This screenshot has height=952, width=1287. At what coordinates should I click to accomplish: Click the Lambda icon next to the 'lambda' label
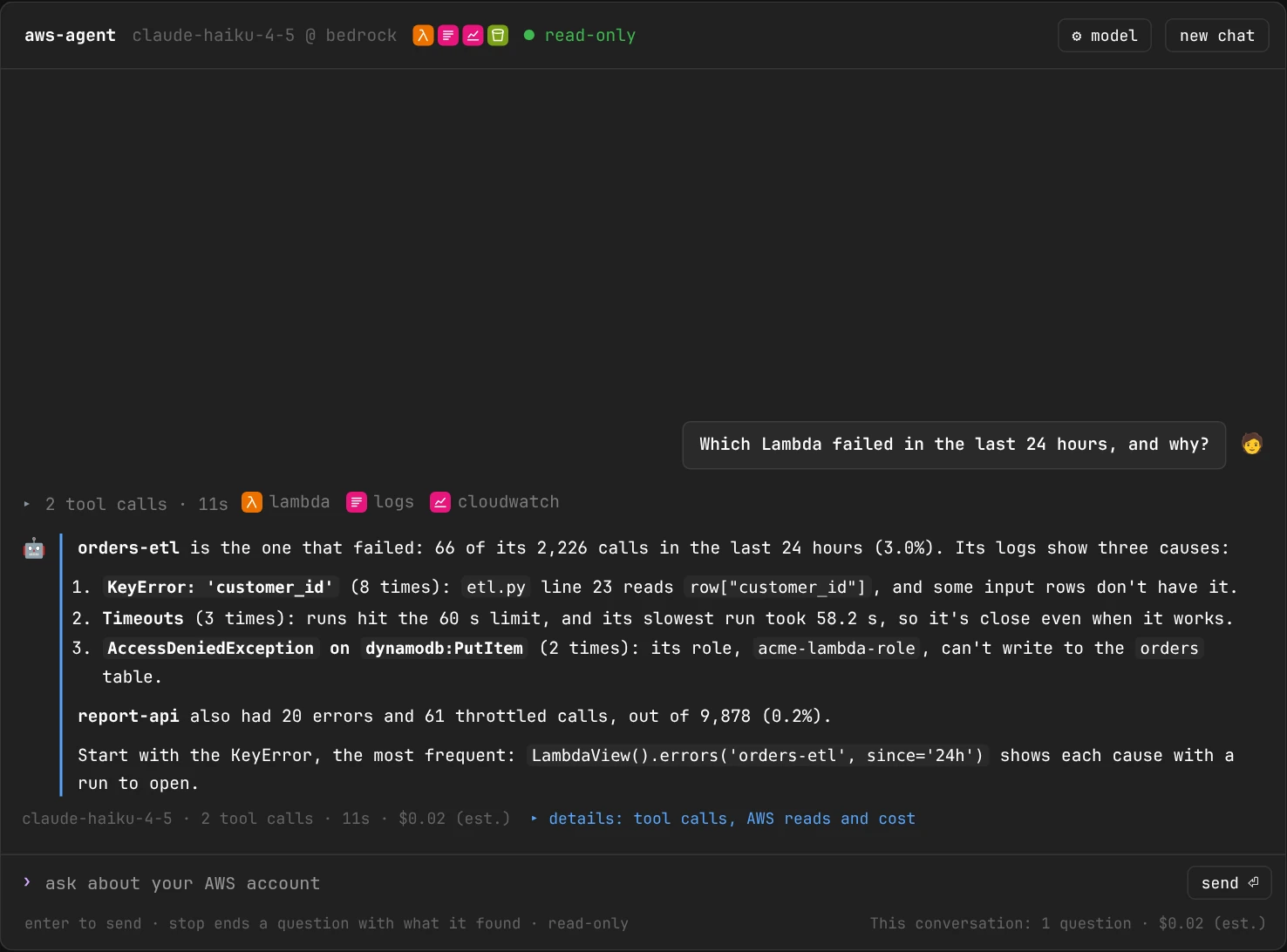pos(252,502)
